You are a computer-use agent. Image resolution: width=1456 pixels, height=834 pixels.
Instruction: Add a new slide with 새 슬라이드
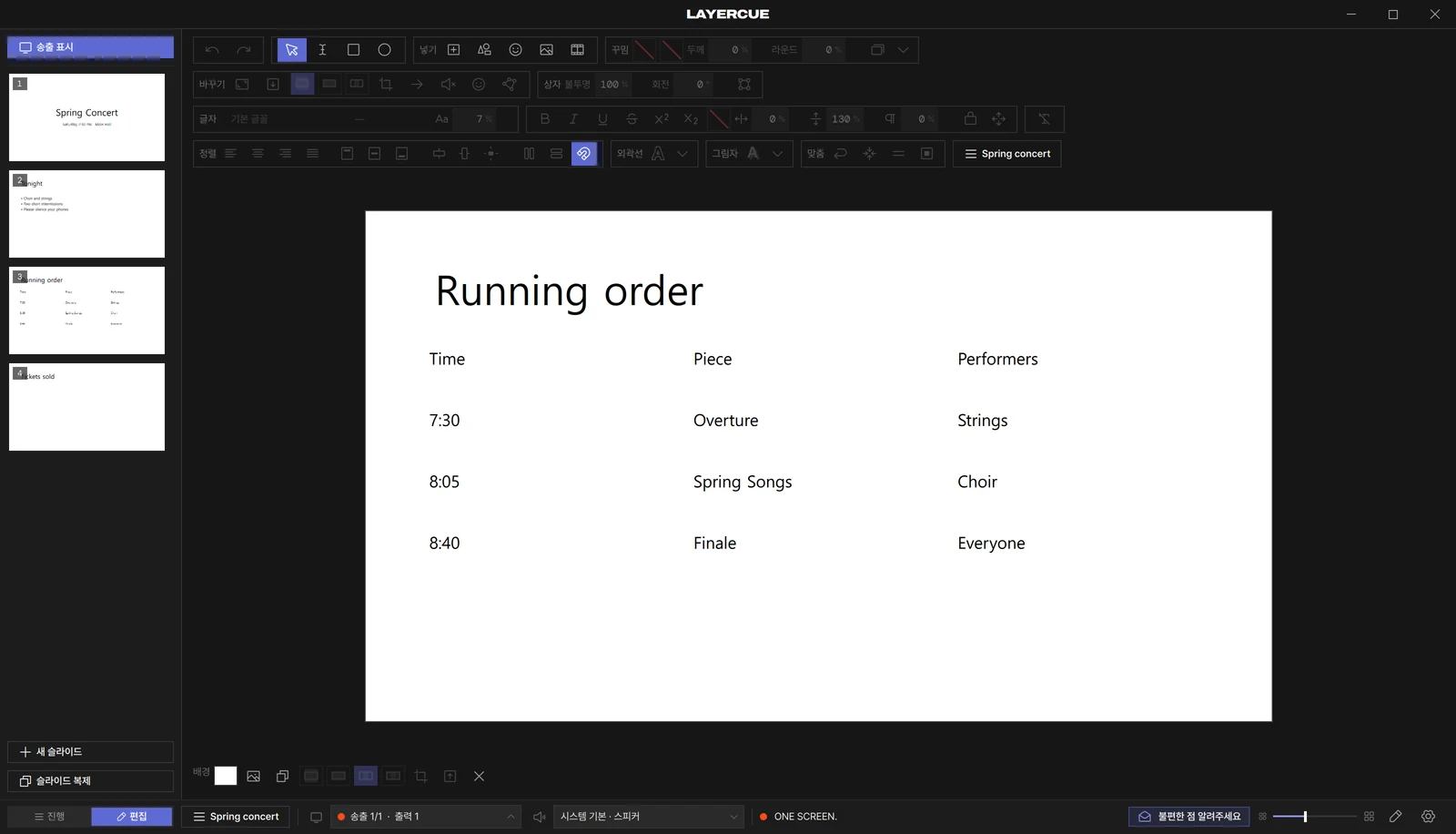coord(90,752)
